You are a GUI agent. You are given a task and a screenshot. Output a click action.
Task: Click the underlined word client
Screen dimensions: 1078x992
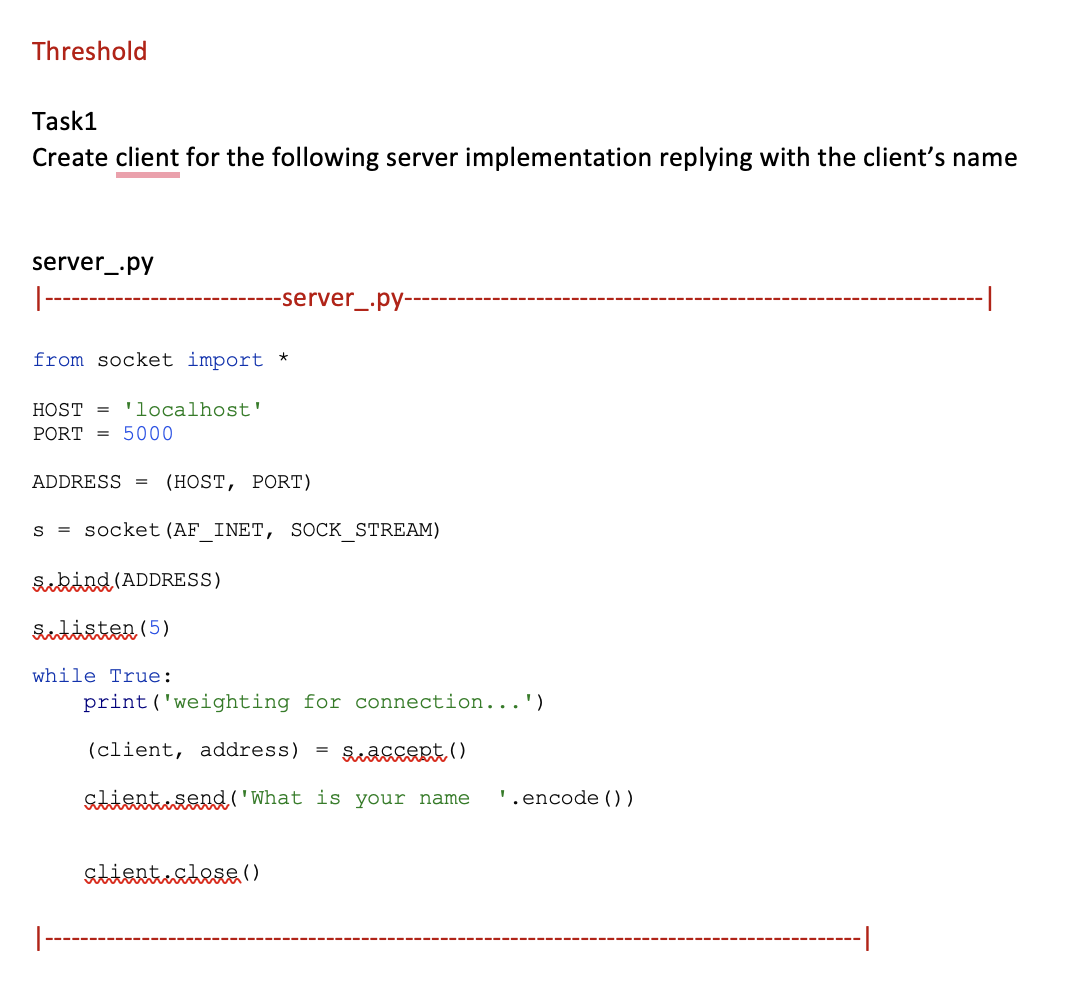coord(147,157)
